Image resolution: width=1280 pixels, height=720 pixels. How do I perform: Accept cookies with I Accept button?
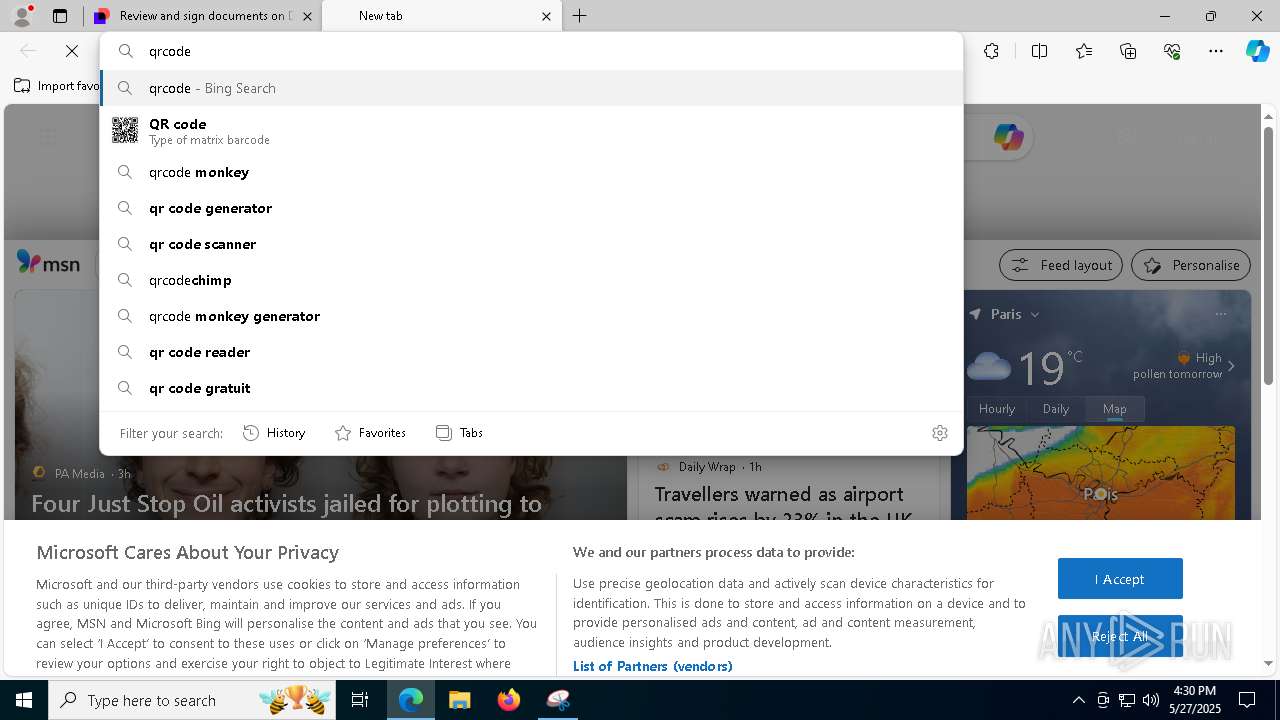pos(1120,579)
